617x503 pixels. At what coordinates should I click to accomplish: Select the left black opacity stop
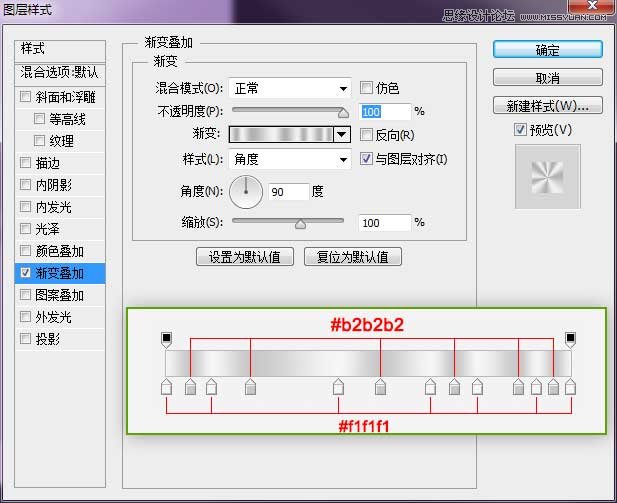click(166, 340)
